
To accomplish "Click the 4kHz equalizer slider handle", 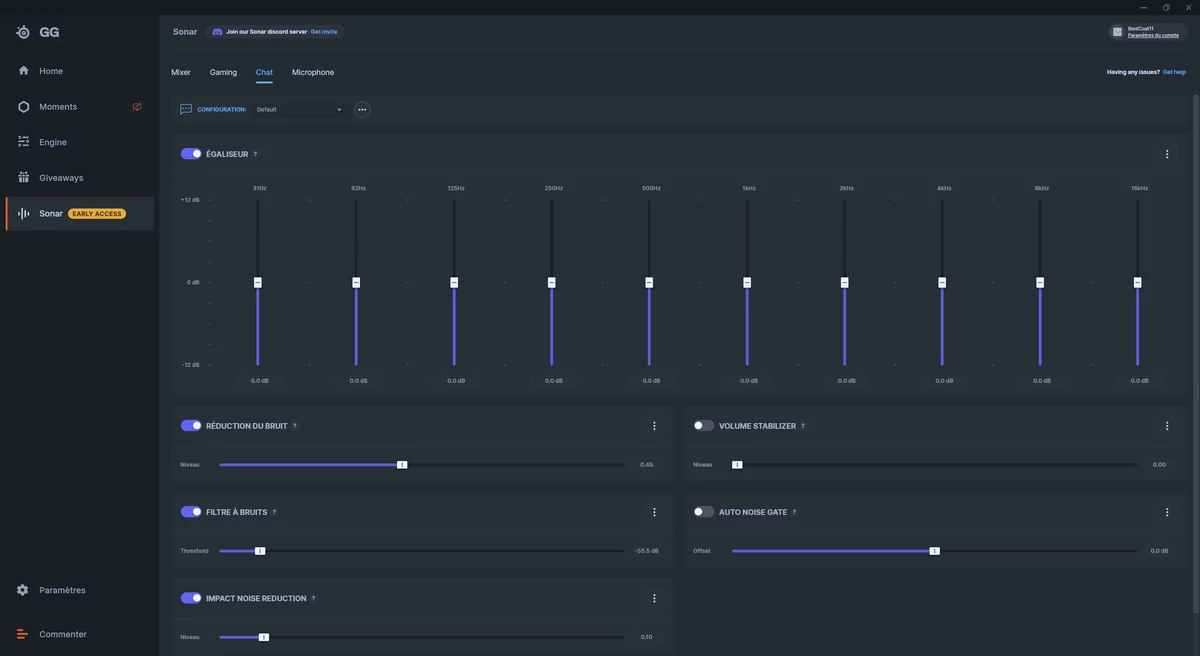I will [942, 283].
